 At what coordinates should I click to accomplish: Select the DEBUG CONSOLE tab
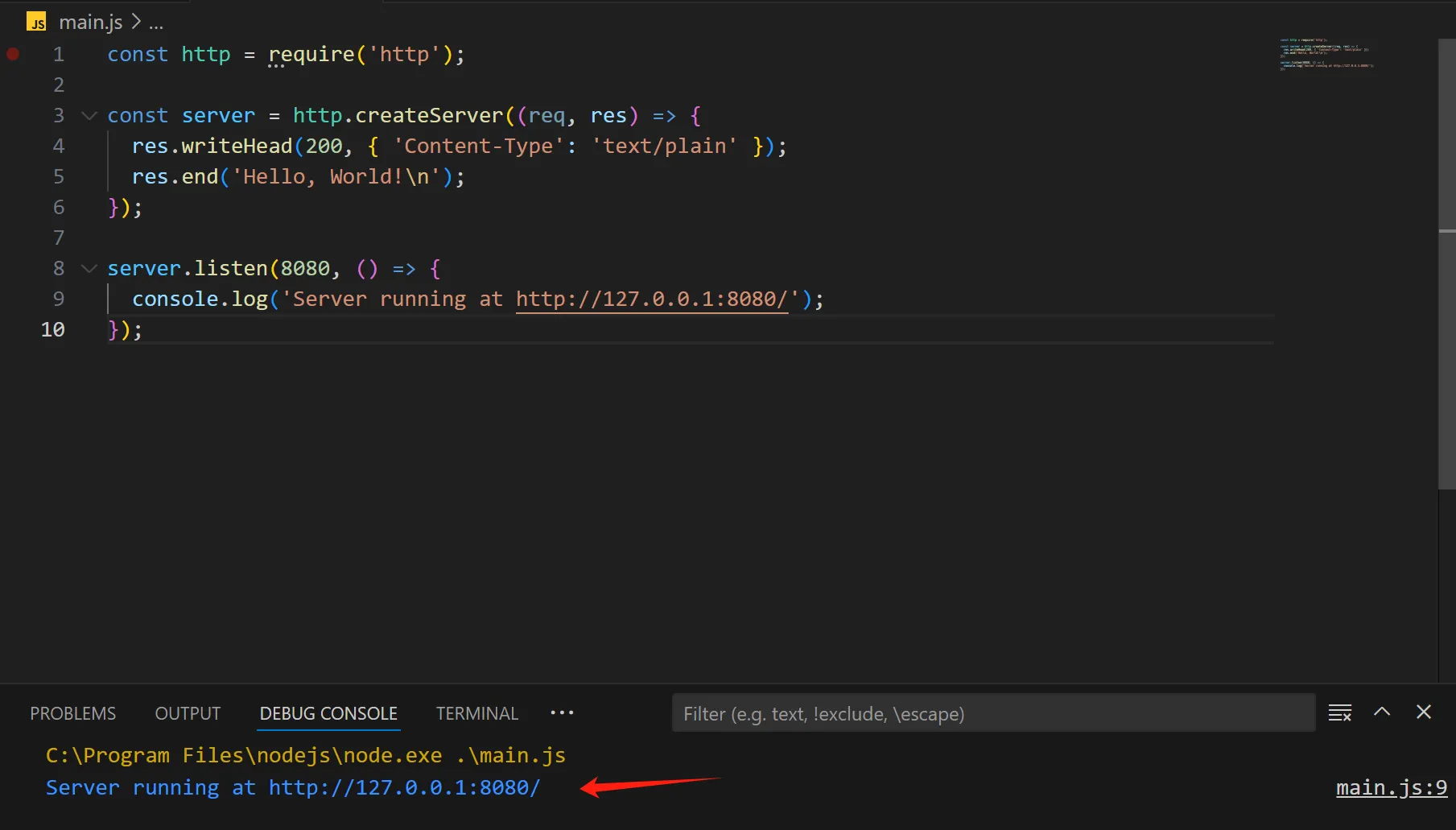328,713
